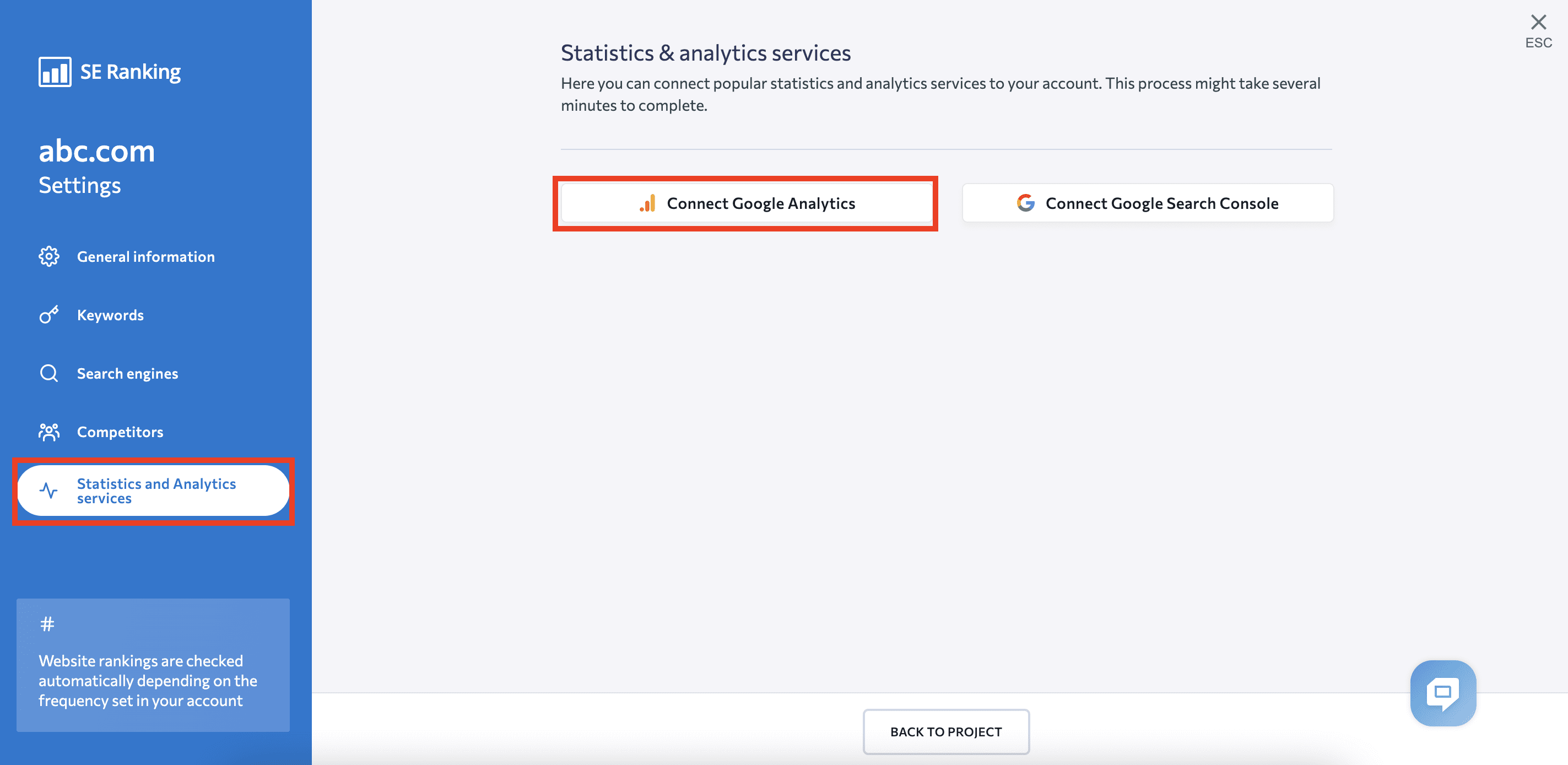This screenshot has width=1568, height=765.
Task: Click the SE Ranking logo icon
Action: tap(55, 72)
